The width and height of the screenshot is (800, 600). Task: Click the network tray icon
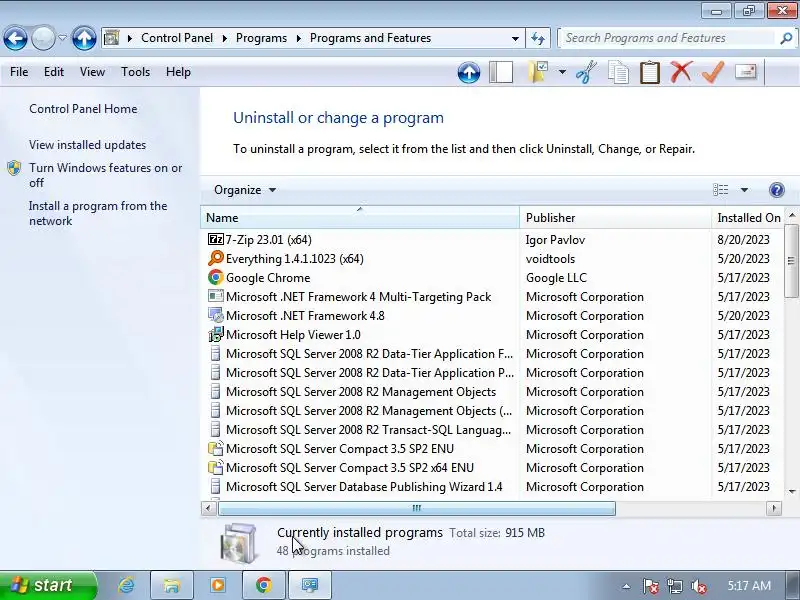[x=674, y=586]
